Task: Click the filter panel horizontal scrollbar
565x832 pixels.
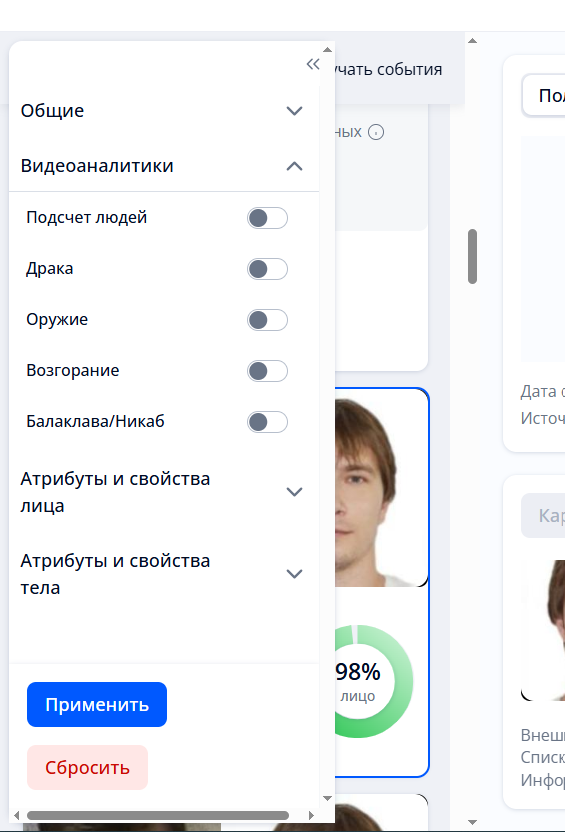Action: click(x=158, y=815)
